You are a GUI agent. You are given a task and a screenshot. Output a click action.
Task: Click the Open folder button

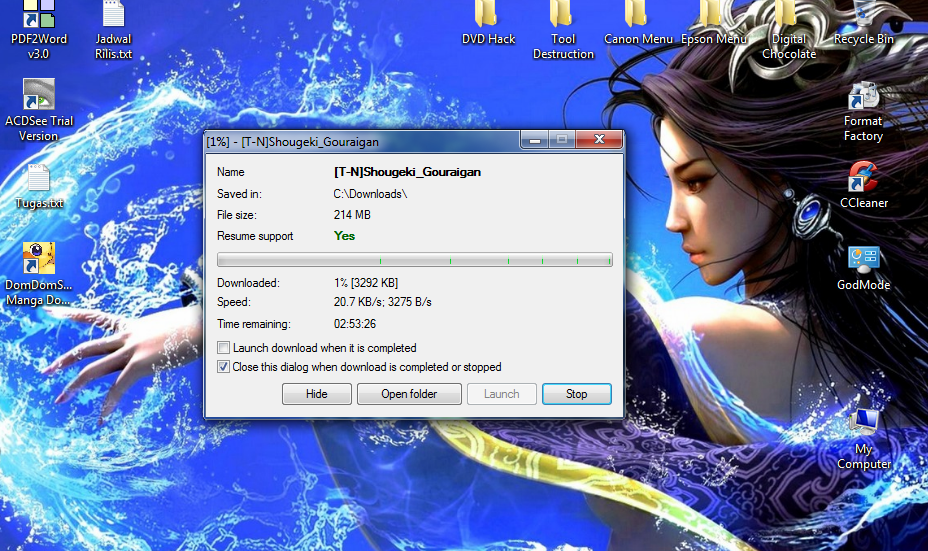pyautogui.click(x=409, y=394)
